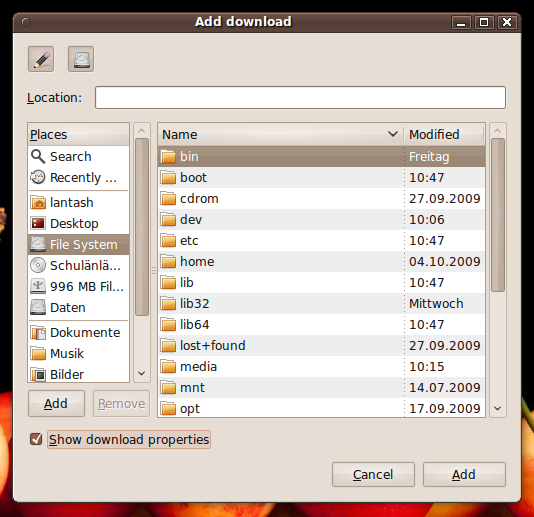Select the Search magnifier in Places

(x=38, y=157)
